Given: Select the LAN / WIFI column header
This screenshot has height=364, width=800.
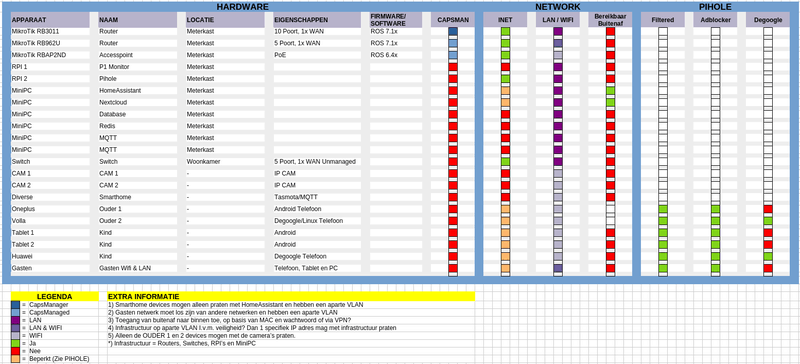Looking at the screenshot, I should pos(558,20).
